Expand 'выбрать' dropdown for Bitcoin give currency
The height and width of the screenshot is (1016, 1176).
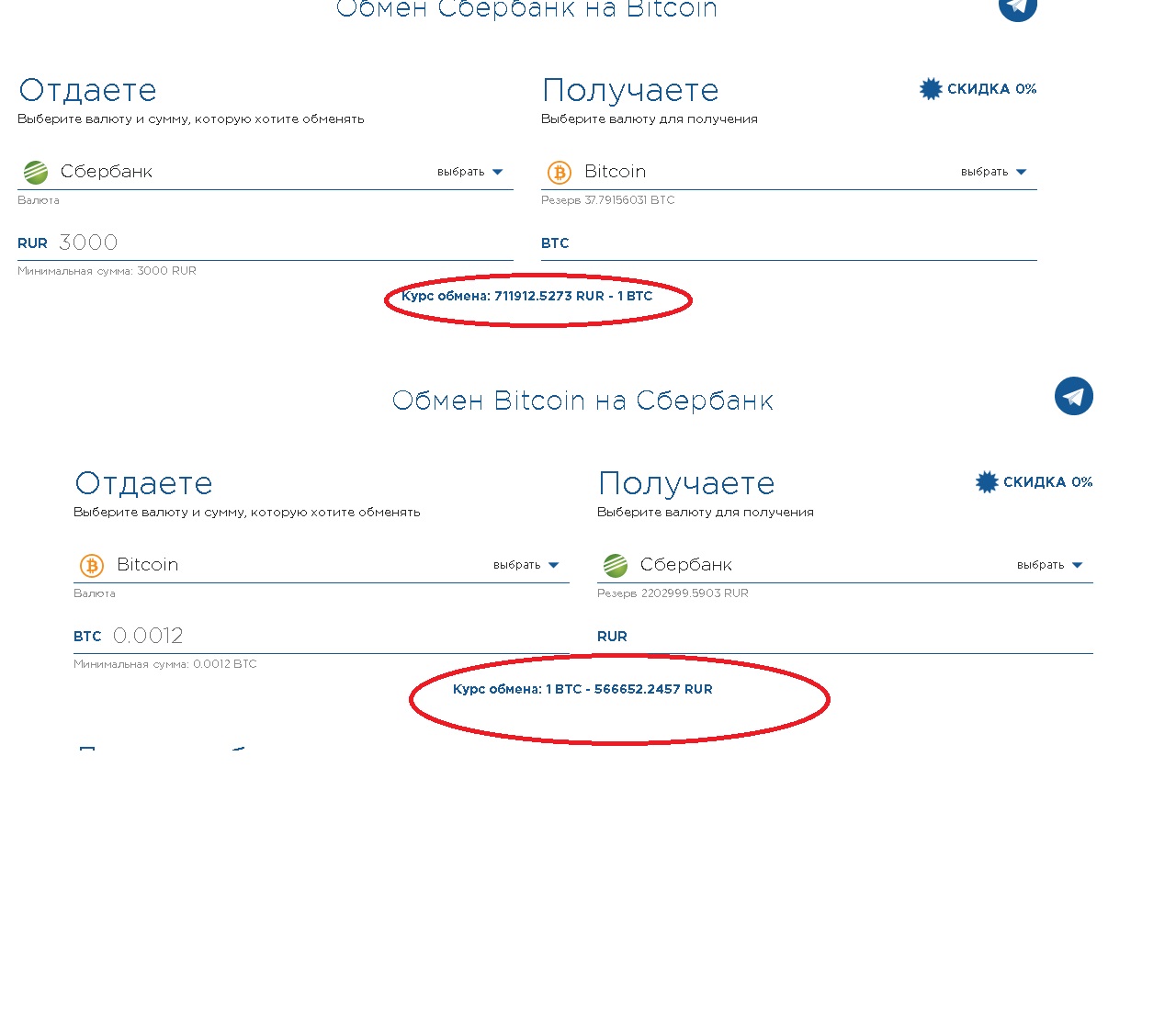526,565
